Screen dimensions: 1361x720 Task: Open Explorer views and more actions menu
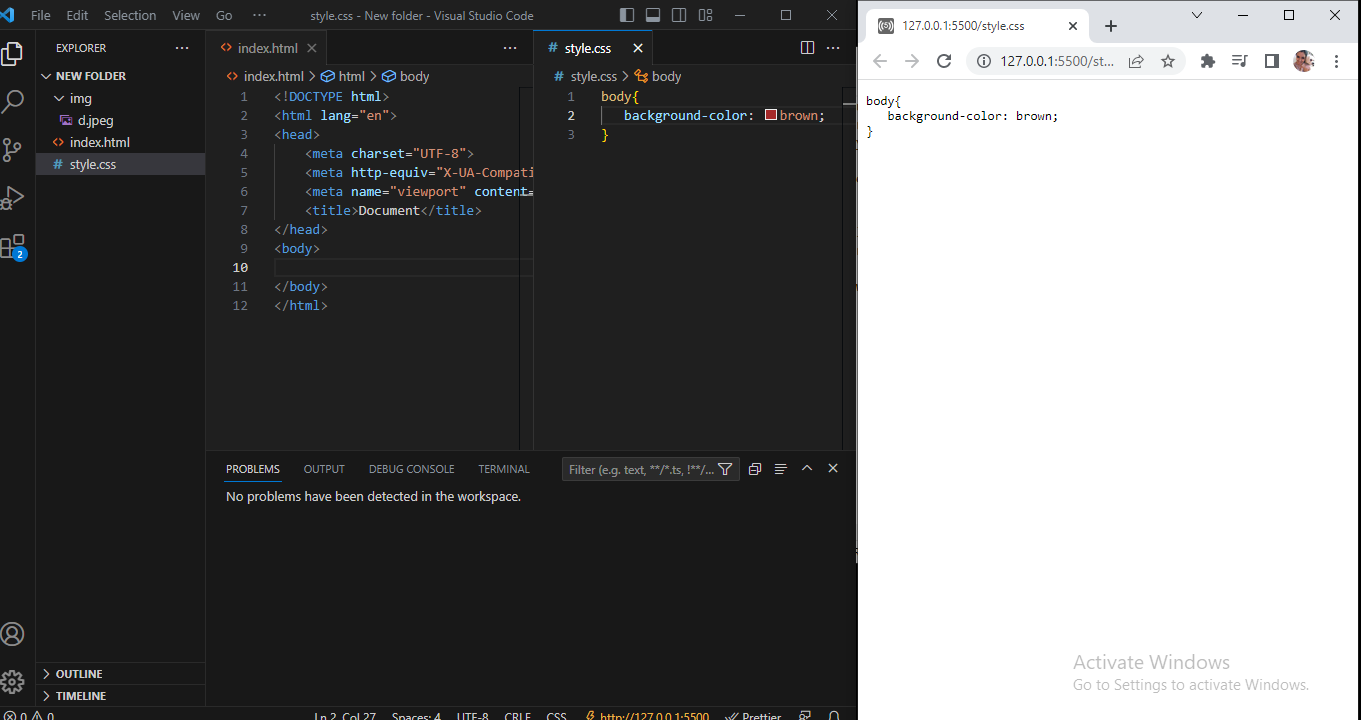(181, 48)
